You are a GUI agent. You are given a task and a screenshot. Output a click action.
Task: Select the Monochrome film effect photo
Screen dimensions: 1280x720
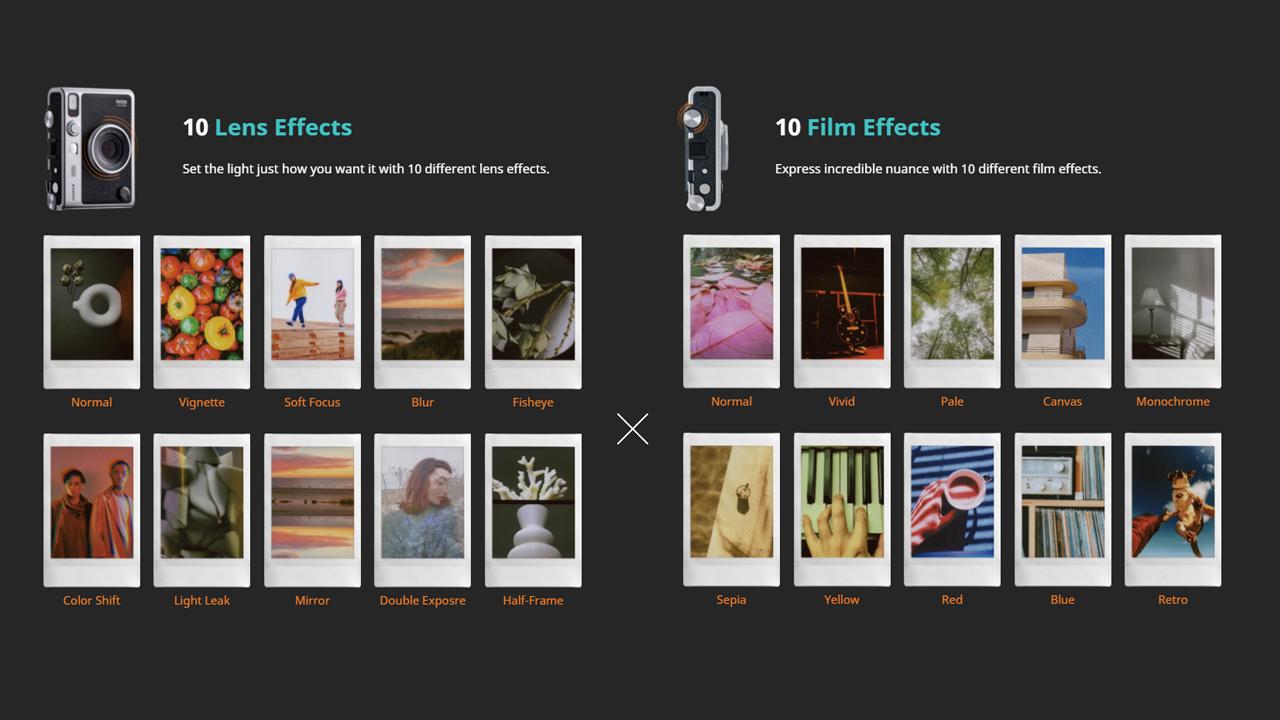point(1173,311)
